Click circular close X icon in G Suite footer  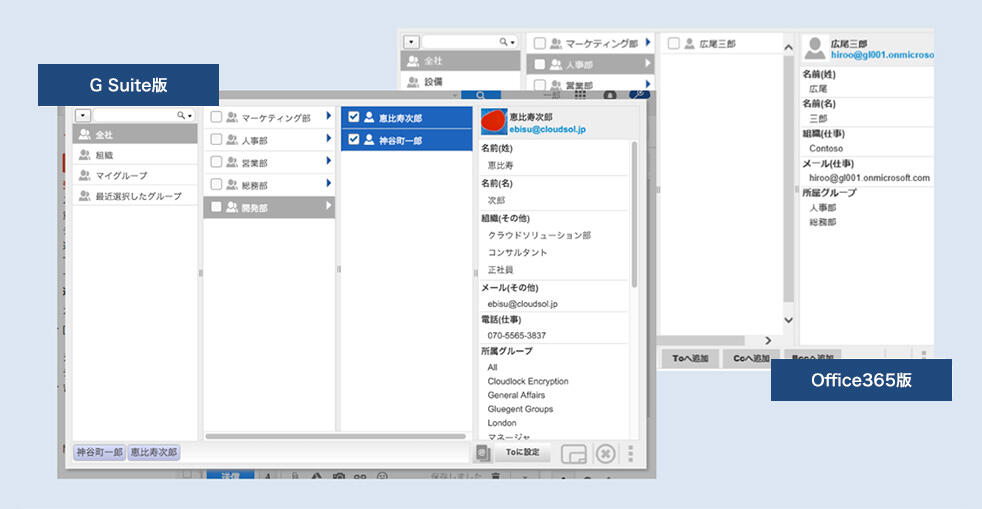click(x=606, y=453)
